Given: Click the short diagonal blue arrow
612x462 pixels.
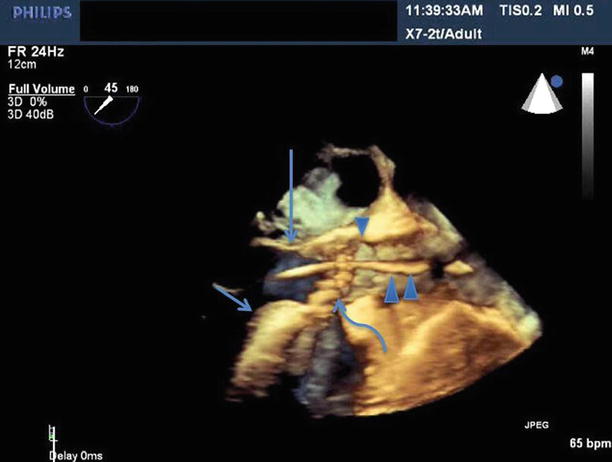Looking at the screenshot, I should [232, 298].
